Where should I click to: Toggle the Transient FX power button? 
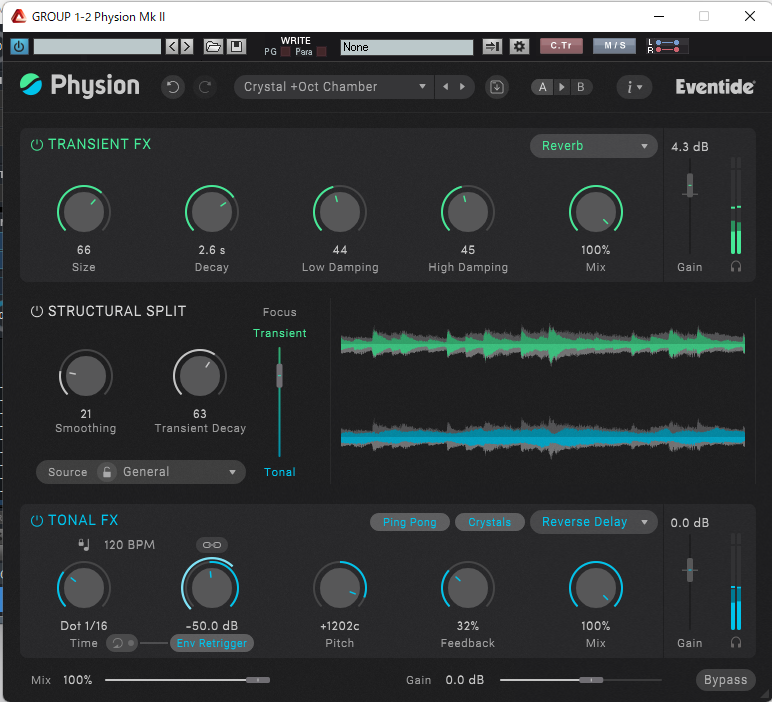tap(37, 145)
